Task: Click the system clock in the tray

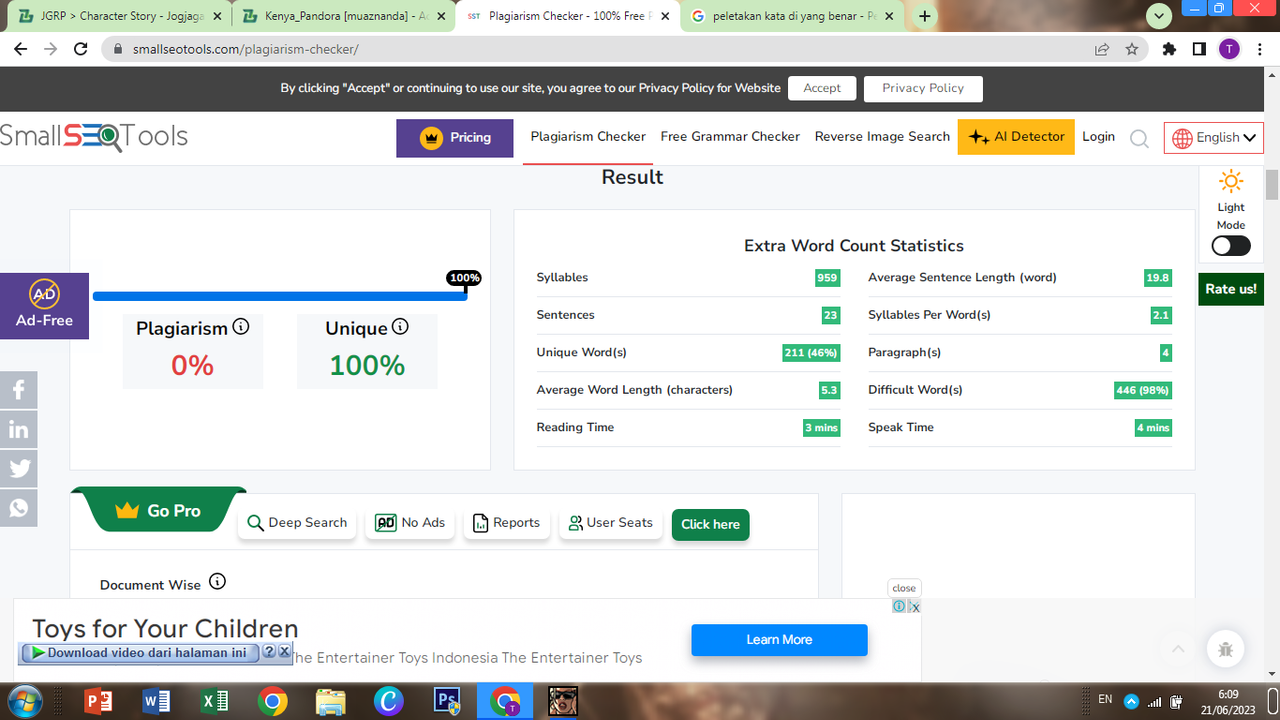Action: click(1228, 701)
